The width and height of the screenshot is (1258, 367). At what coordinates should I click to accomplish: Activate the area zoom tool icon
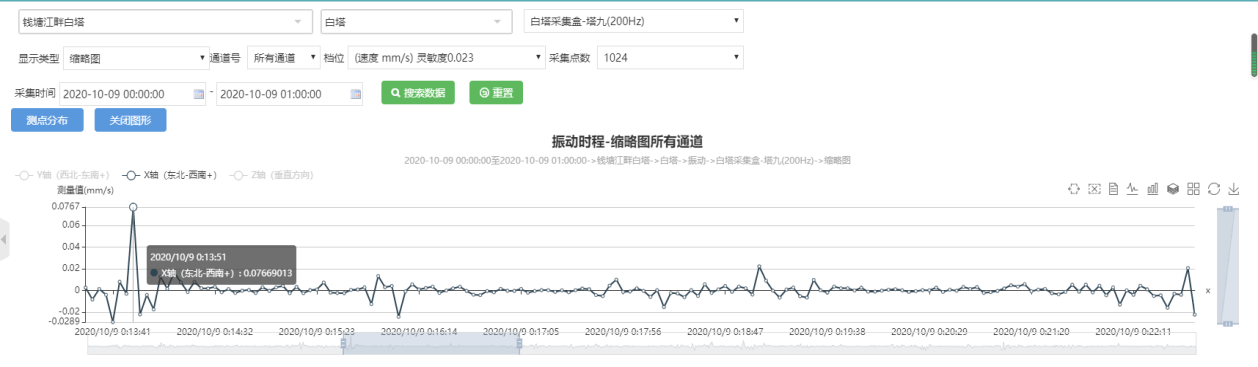pyautogui.click(x=1074, y=188)
